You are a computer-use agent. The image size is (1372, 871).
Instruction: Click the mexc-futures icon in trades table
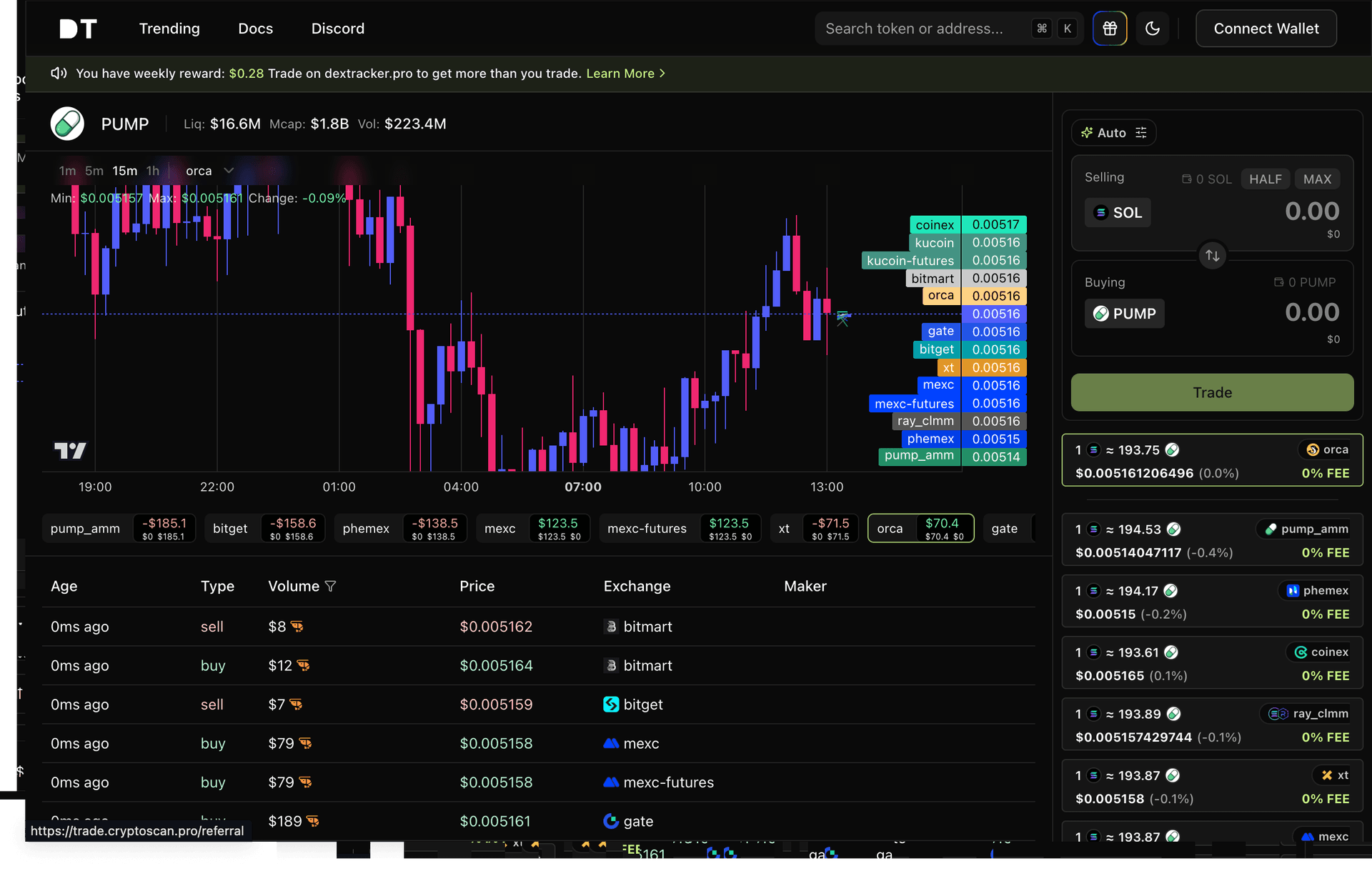click(611, 782)
